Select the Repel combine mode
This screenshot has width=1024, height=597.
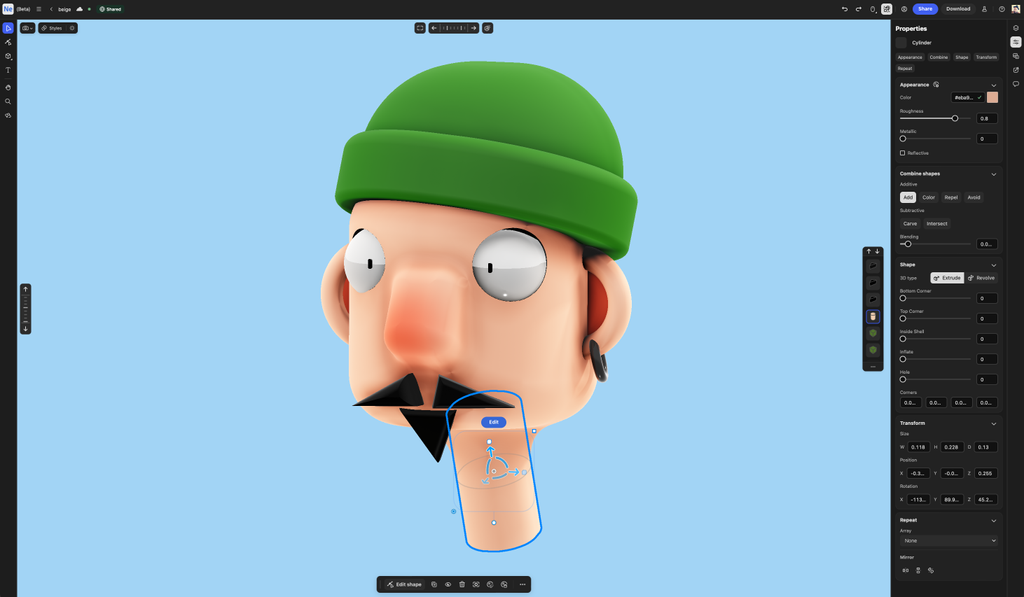[x=952, y=197]
